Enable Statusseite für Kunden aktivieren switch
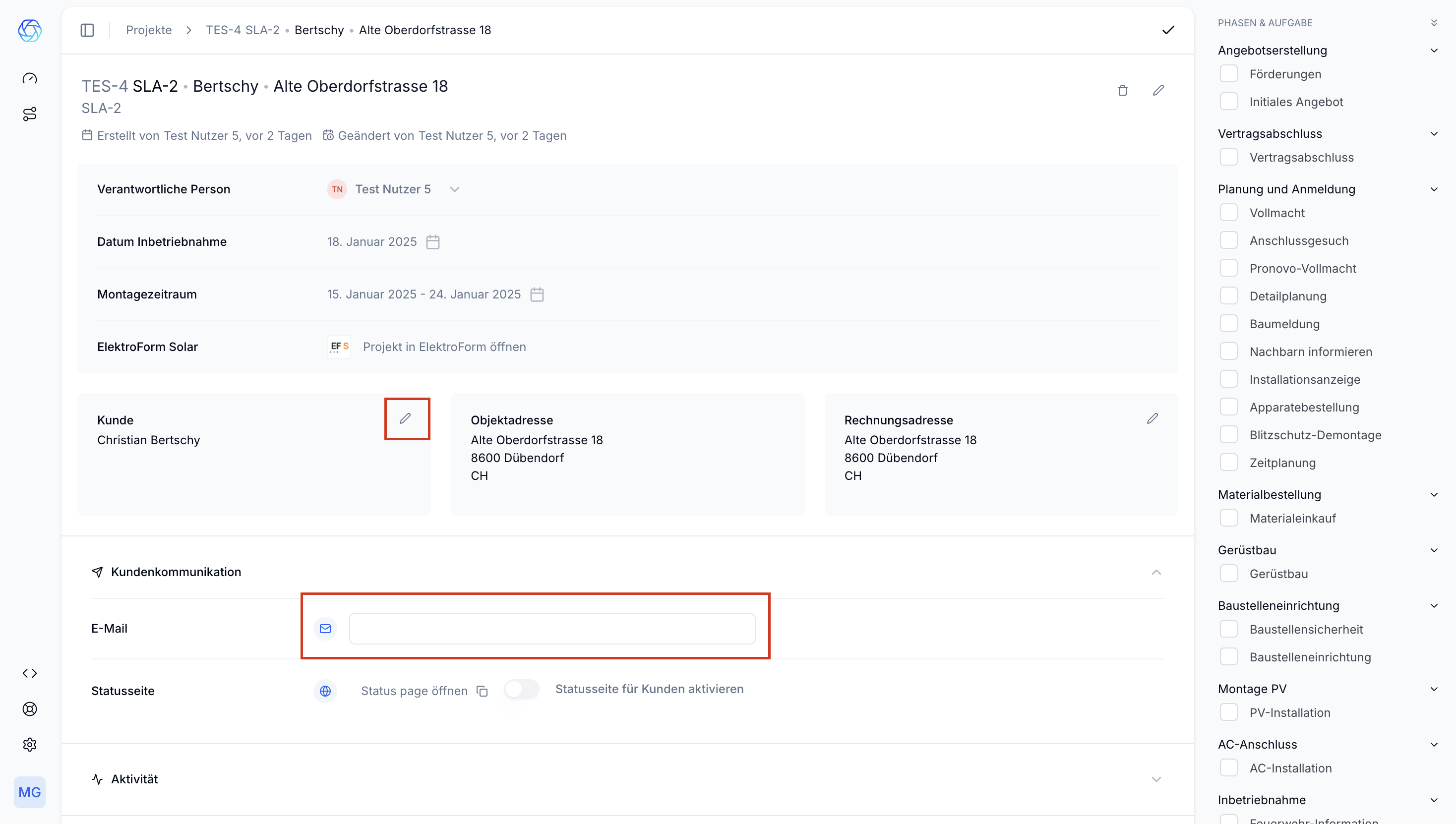Image resolution: width=1456 pixels, height=824 pixels. tap(521, 689)
